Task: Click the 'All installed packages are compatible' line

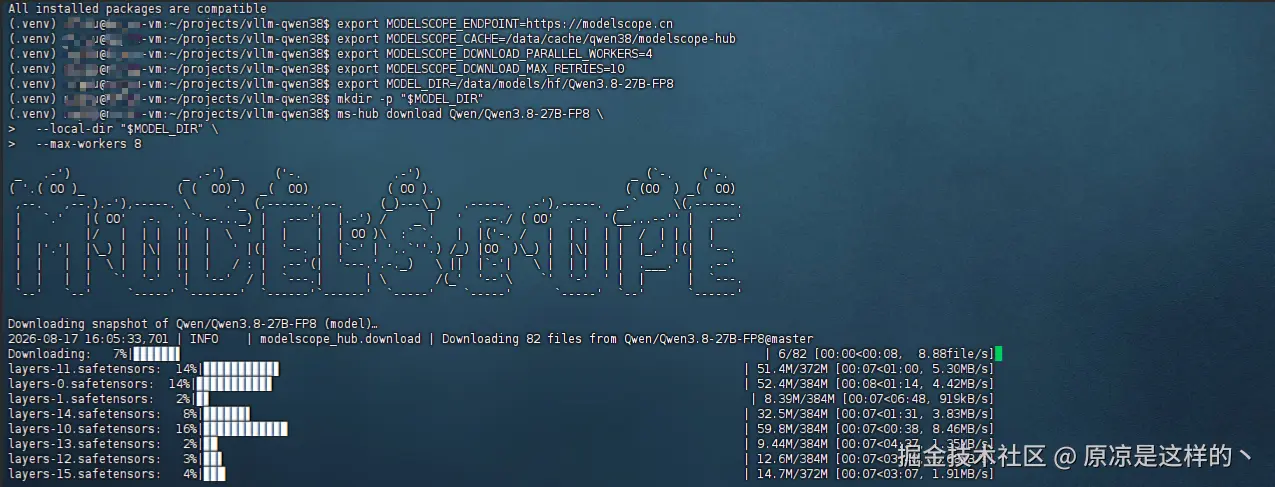Action: pos(137,9)
